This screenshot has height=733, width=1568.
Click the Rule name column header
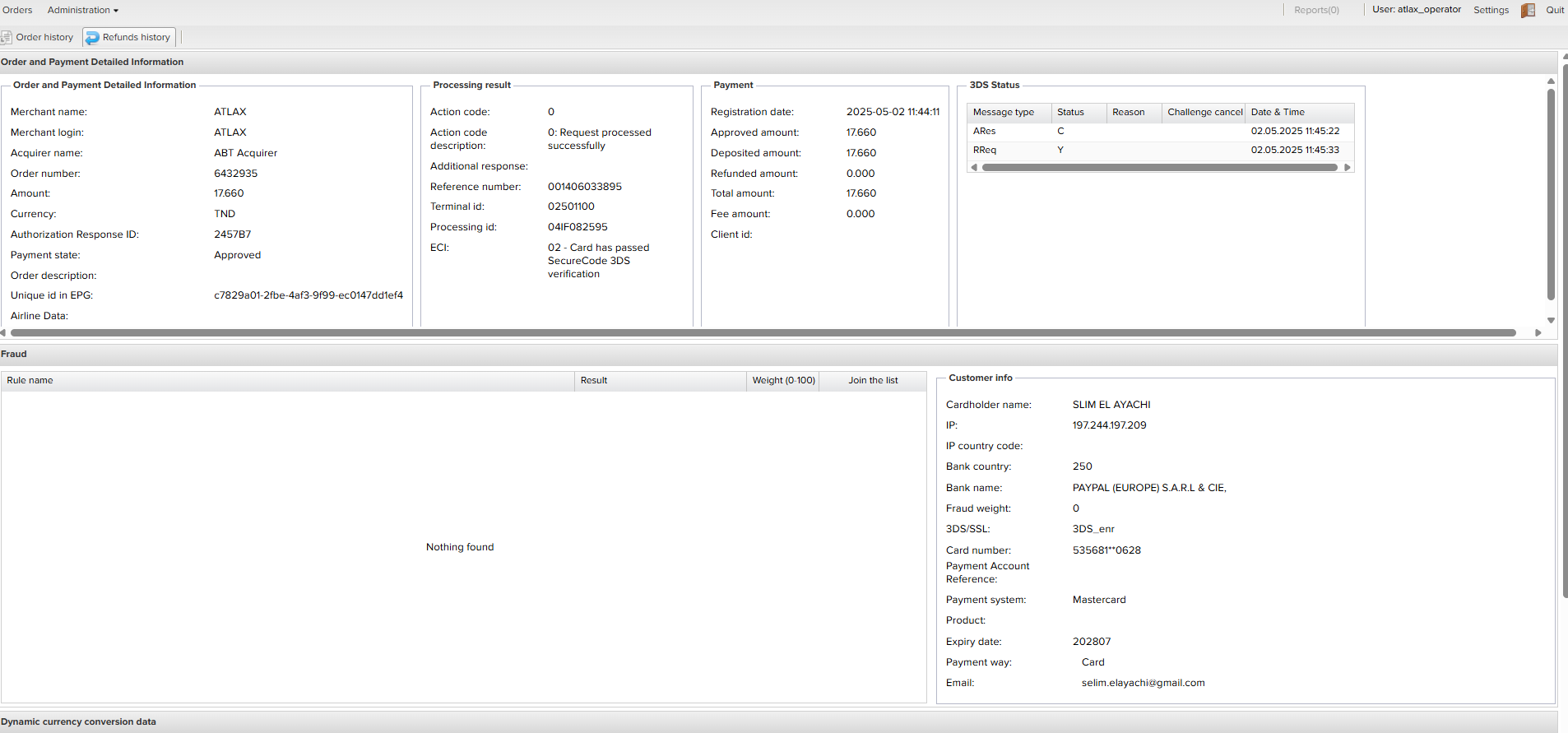coord(30,380)
